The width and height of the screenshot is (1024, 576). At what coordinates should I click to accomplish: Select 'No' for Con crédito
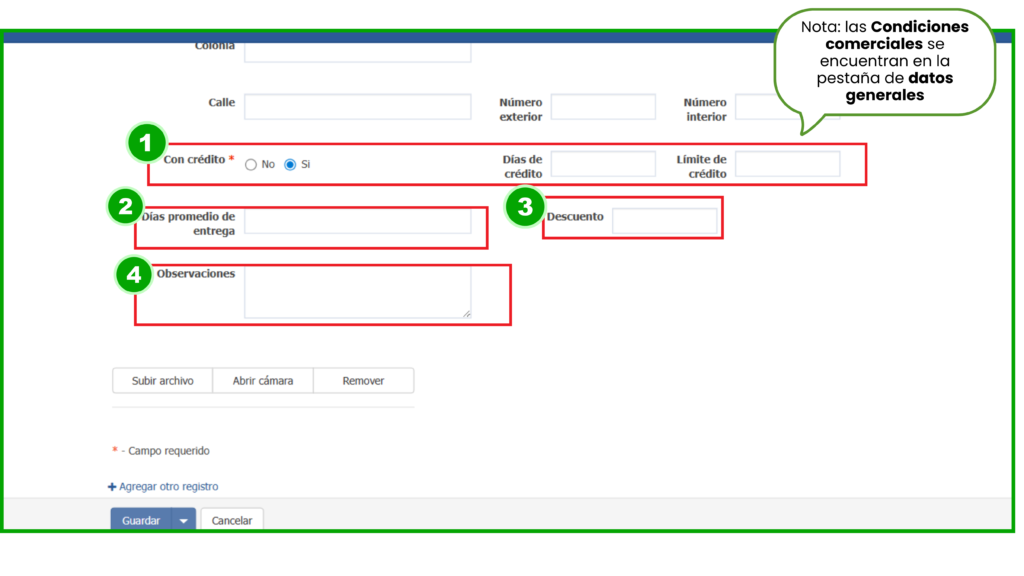pyautogui.click(x=251, y=165)
